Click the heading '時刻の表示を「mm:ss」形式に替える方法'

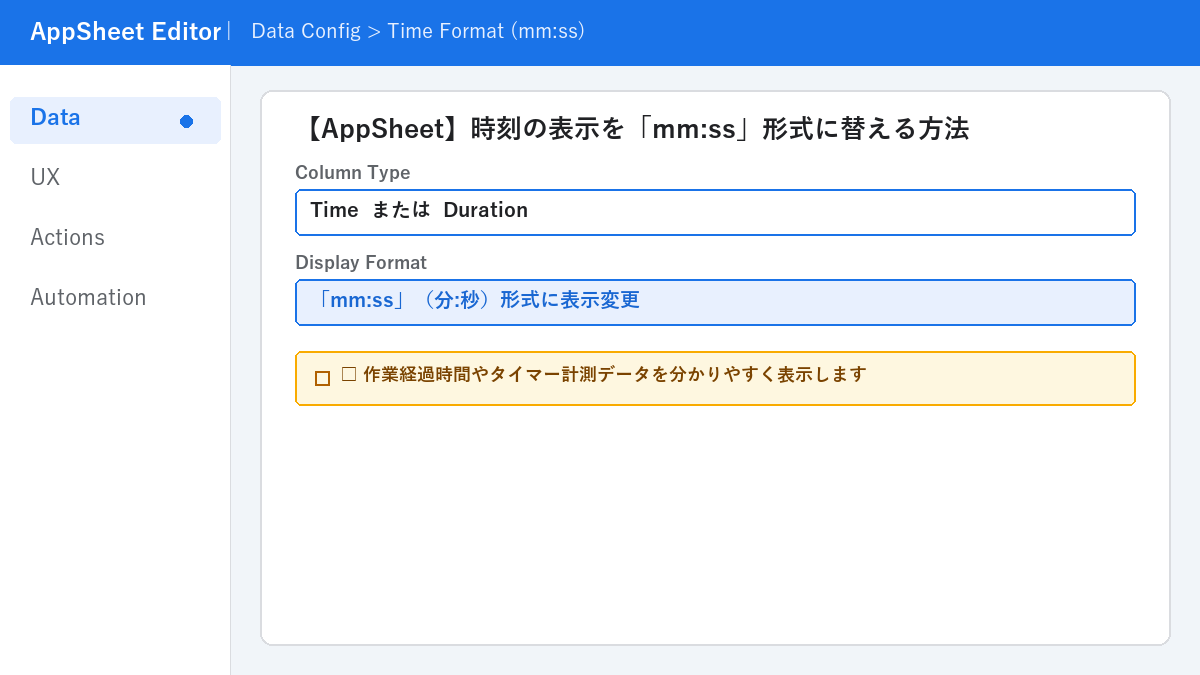633,129
